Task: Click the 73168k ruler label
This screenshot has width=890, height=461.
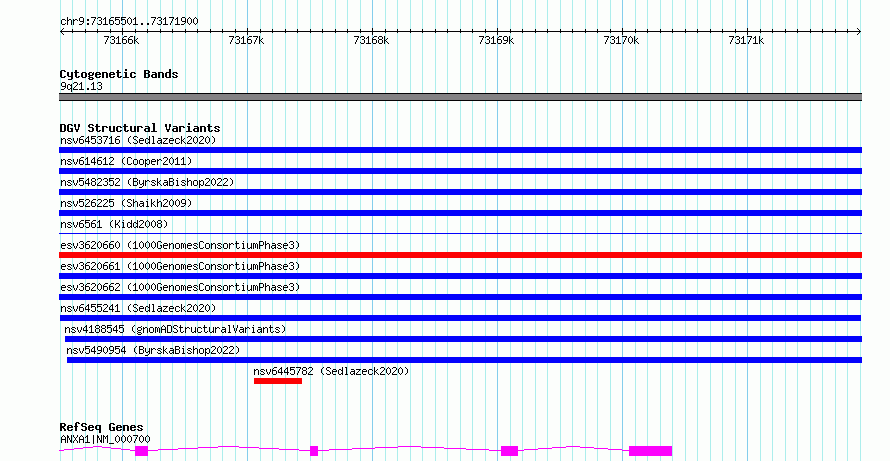Action: 371,40
